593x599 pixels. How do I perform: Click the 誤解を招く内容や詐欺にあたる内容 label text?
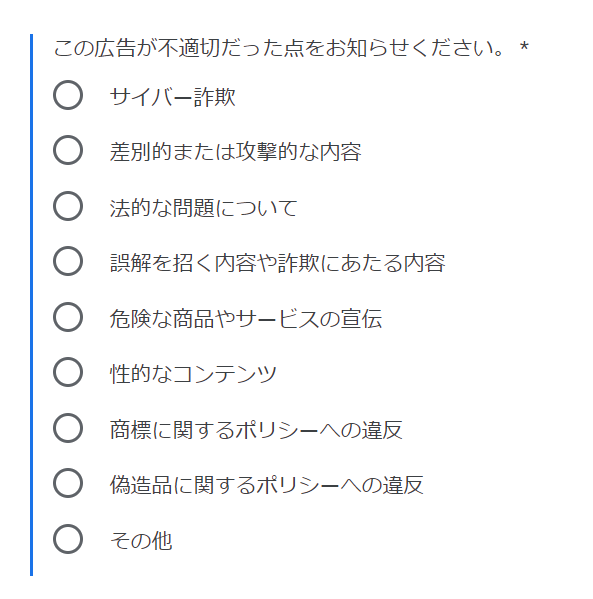277,263
